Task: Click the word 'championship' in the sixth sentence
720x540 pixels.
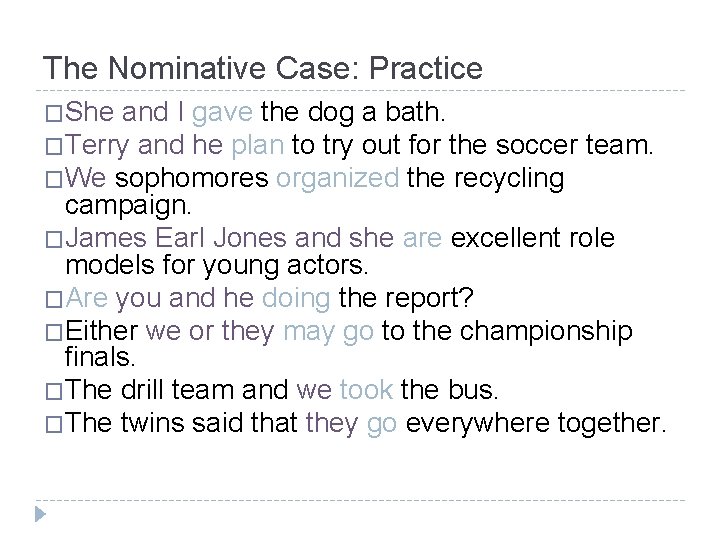Action: tap(546, 331)
